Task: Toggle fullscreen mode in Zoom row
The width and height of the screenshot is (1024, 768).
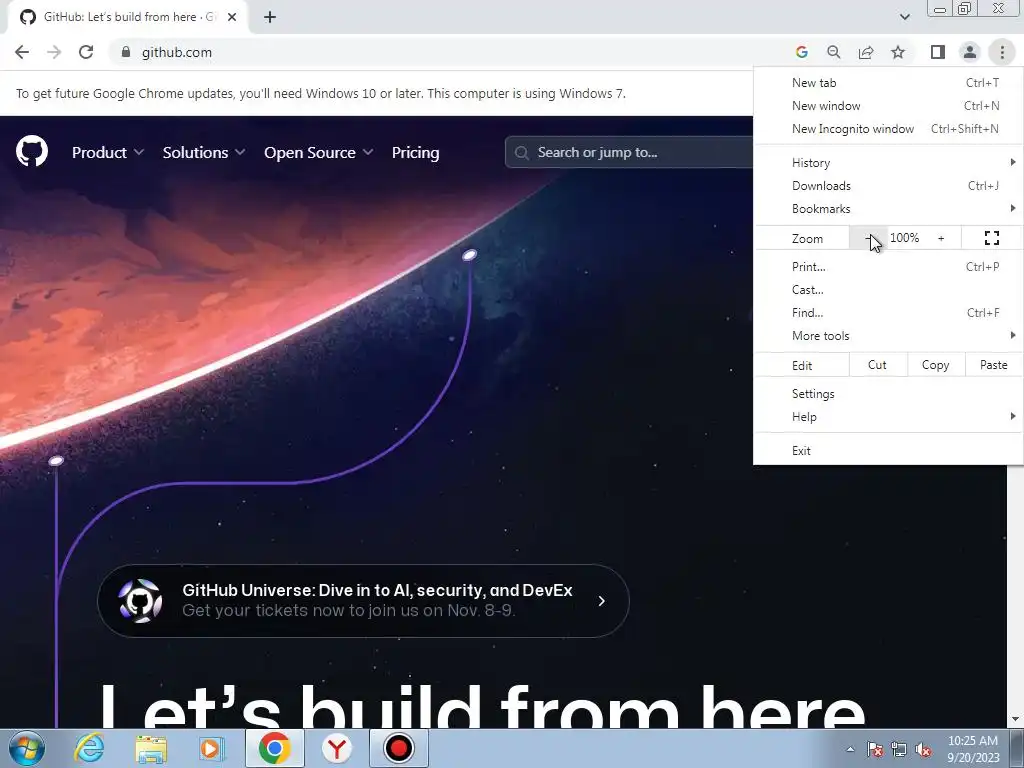Action: click(992, 238)
